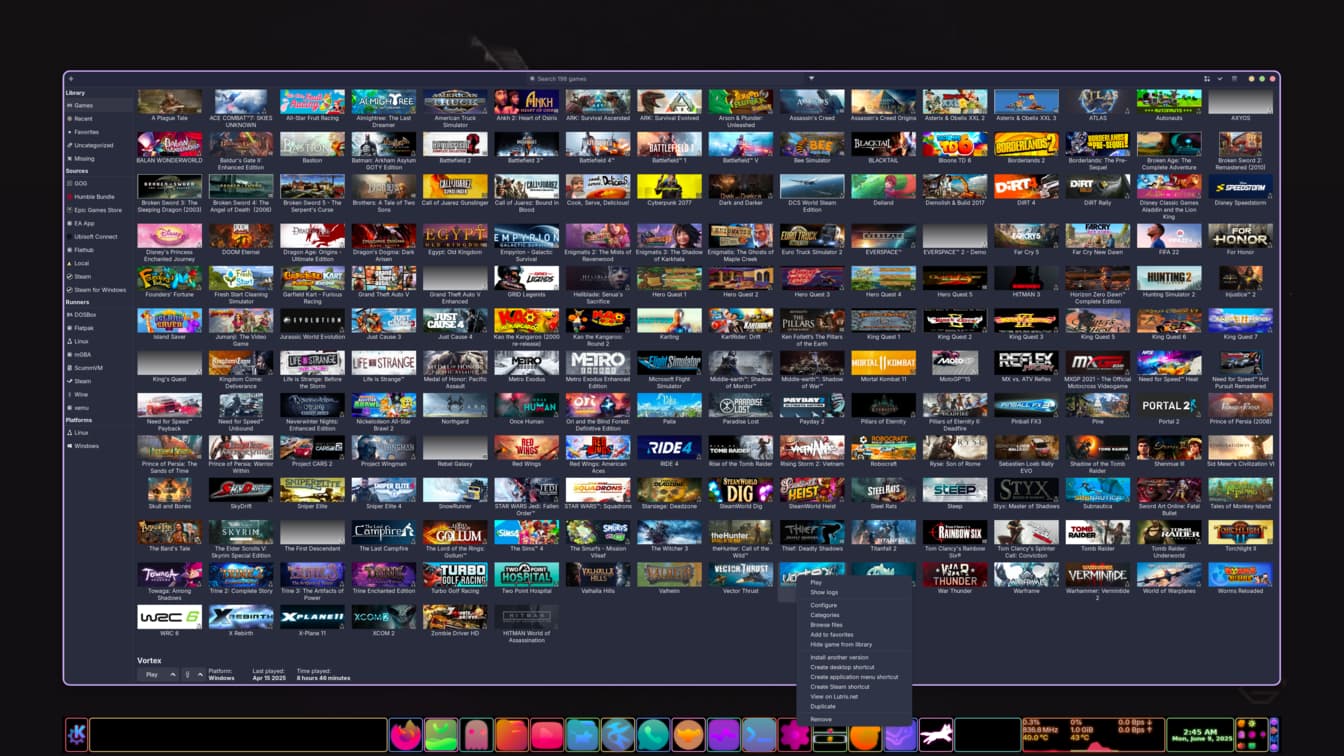Select the Humble Bundle source
1344x756 pixels.
[x=97, y=197]
